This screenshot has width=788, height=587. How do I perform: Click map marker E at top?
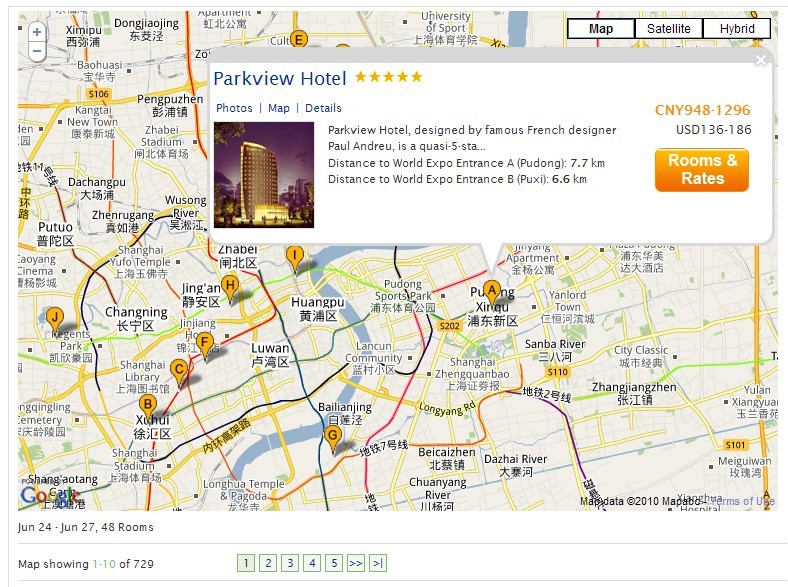pyautogui.click(x=299, y=39)
